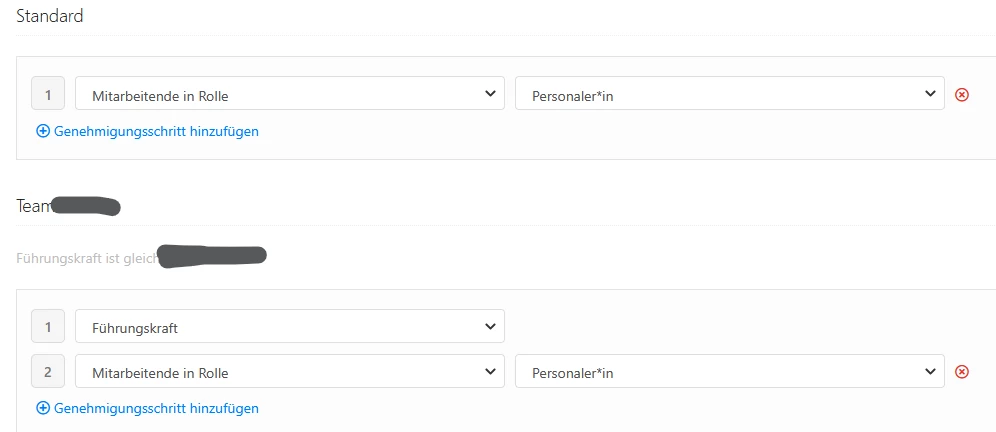Click chevron of Team's Mitarbeitende in Rolle field
This screenshot has height=432, width=996.
(489, 372)
